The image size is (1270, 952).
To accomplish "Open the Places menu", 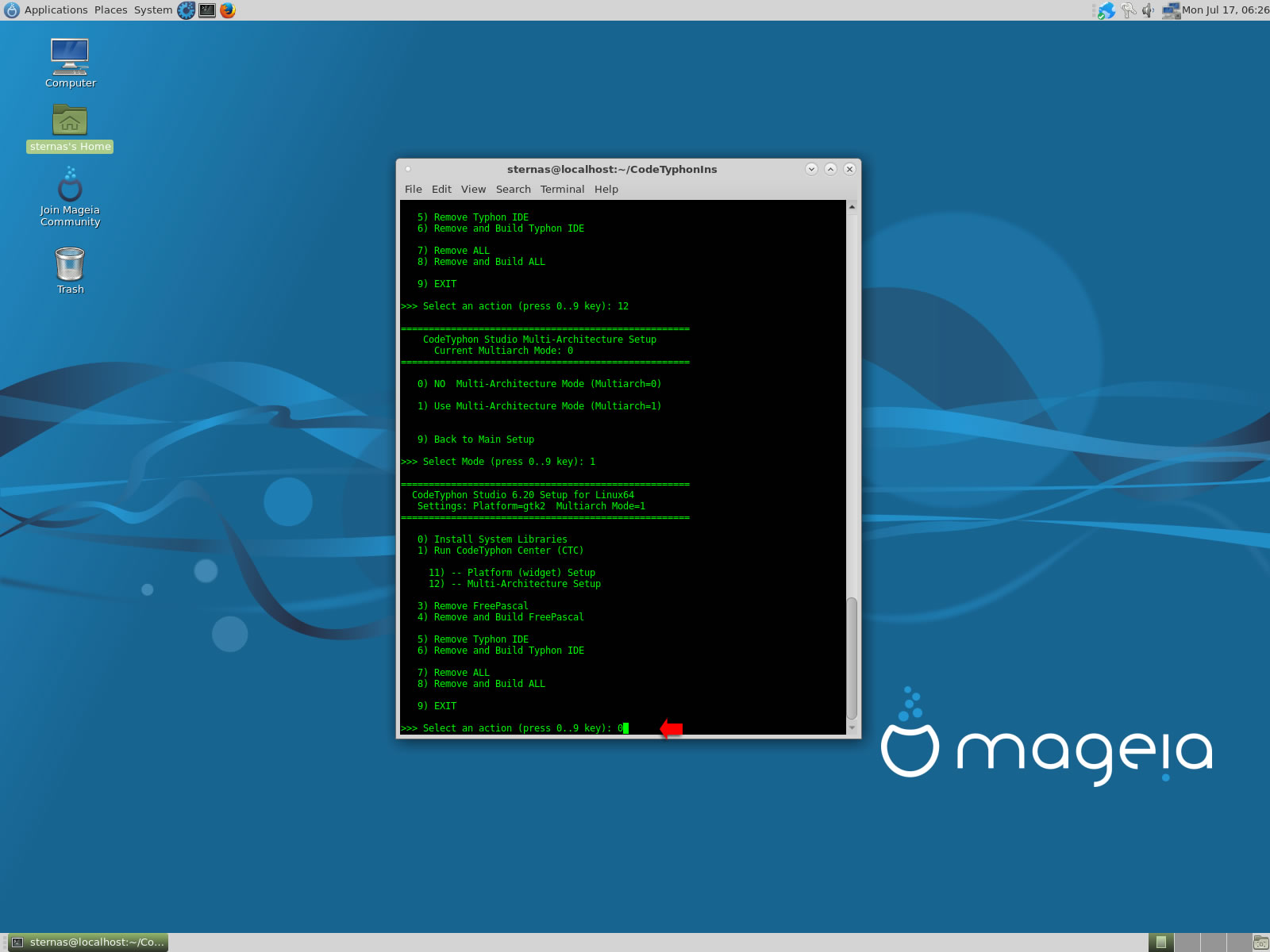I will (x=110, y=10).
